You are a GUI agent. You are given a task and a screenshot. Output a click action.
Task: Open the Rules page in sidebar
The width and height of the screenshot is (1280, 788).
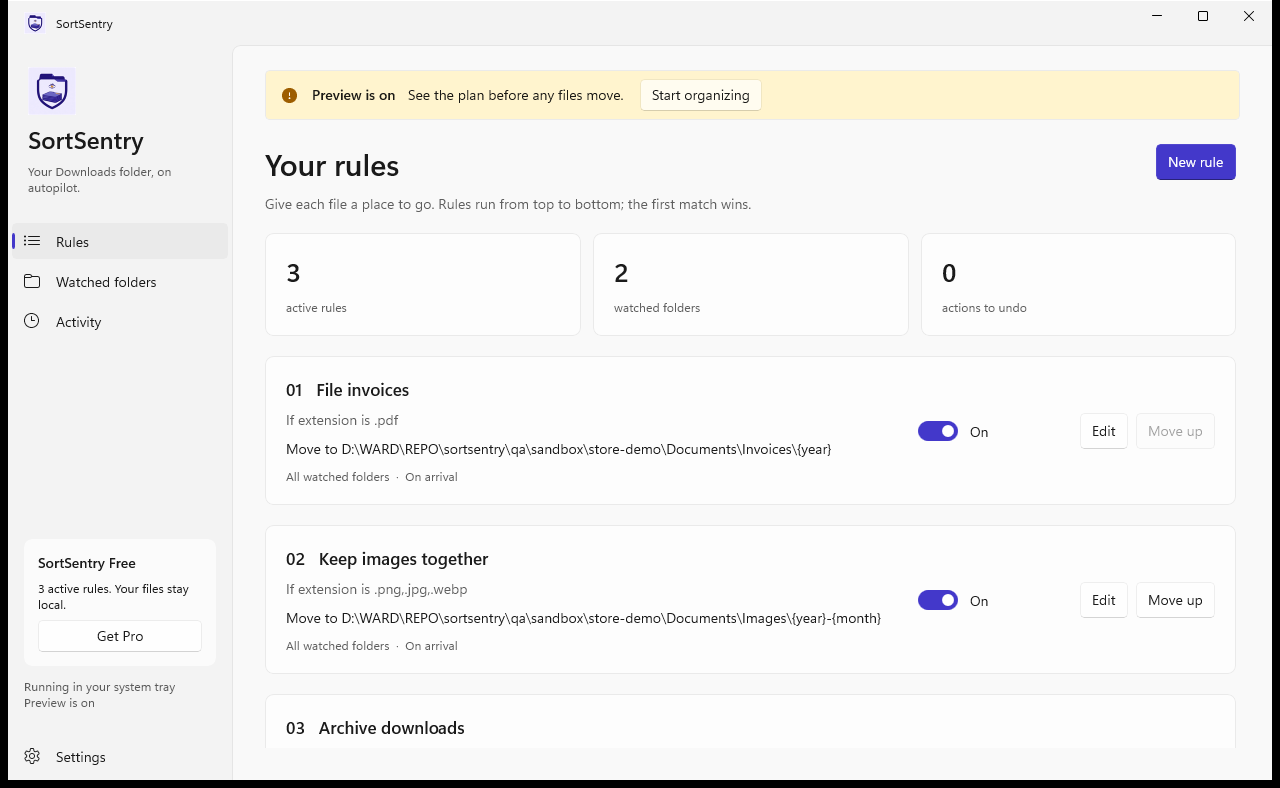119,241
